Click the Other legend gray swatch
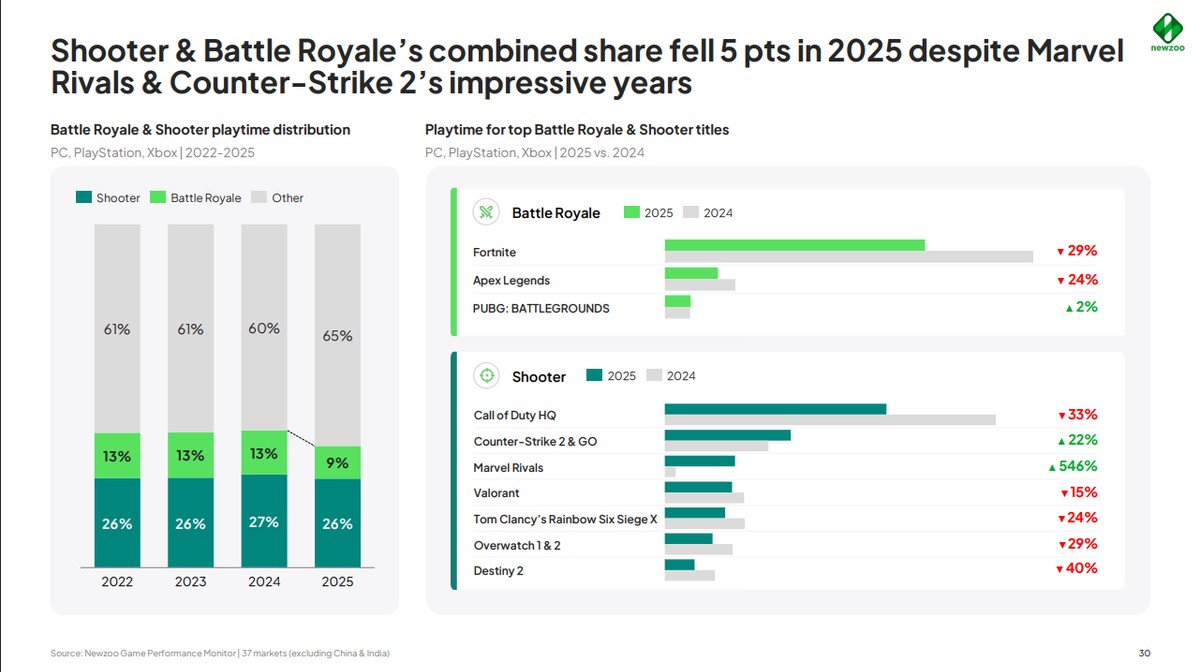Viewport: 1200px width, 672px height. 258,198
